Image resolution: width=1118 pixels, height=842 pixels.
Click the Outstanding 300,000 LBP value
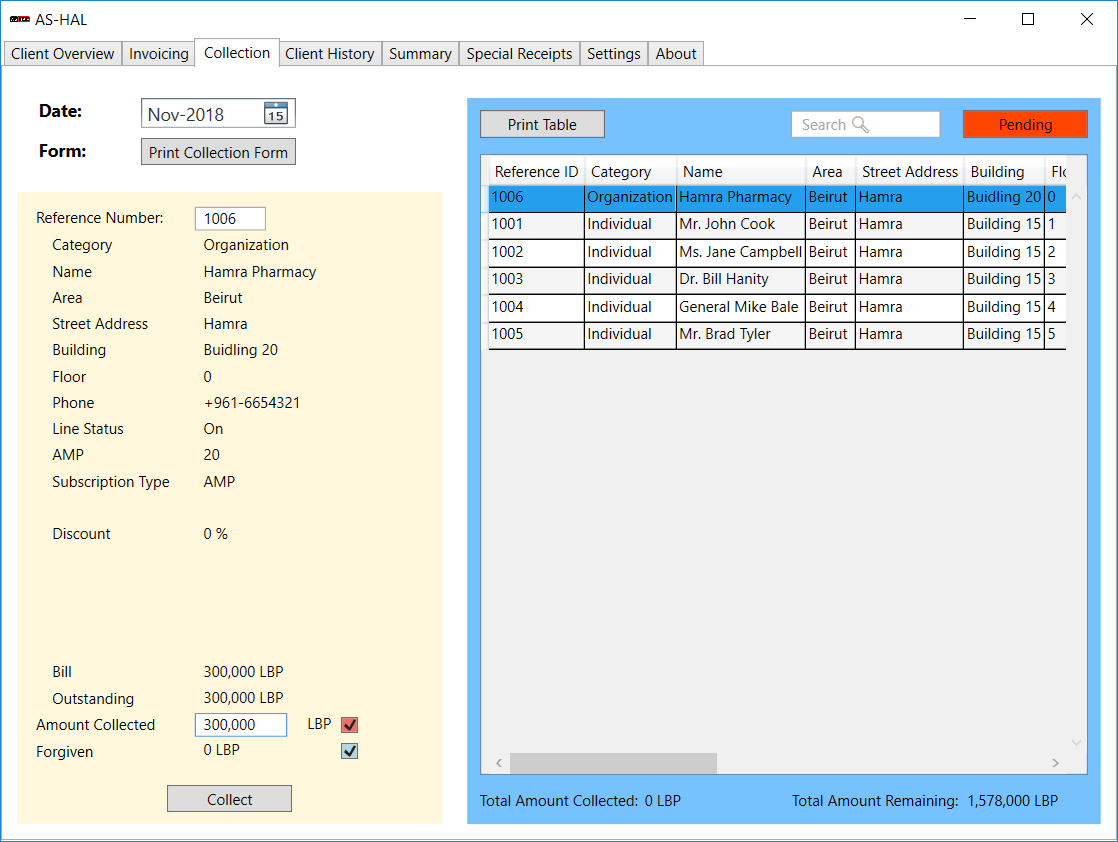tap(243, 698)
